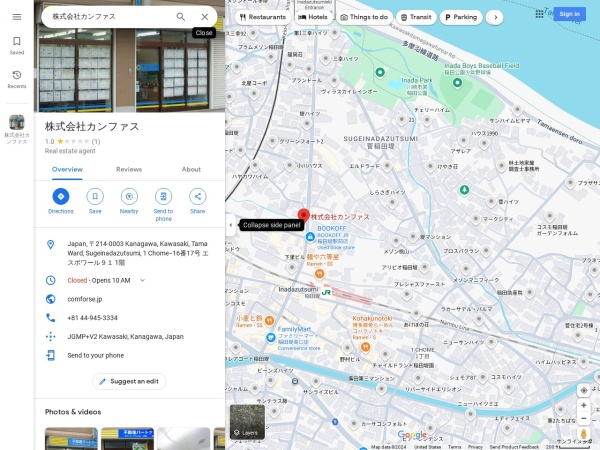Screen dimensions: 600x450
Task: Open Recents history
Action: 17,79
